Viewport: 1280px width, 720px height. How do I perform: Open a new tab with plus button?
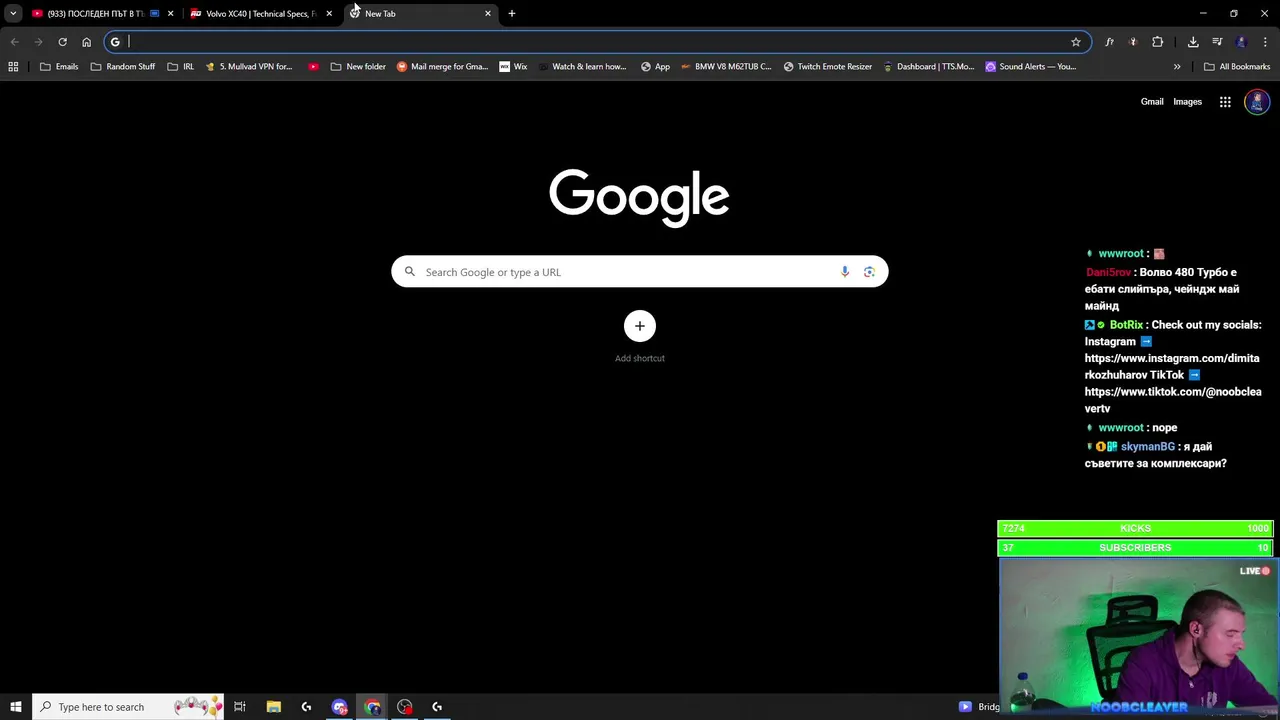tap(512, 14)
